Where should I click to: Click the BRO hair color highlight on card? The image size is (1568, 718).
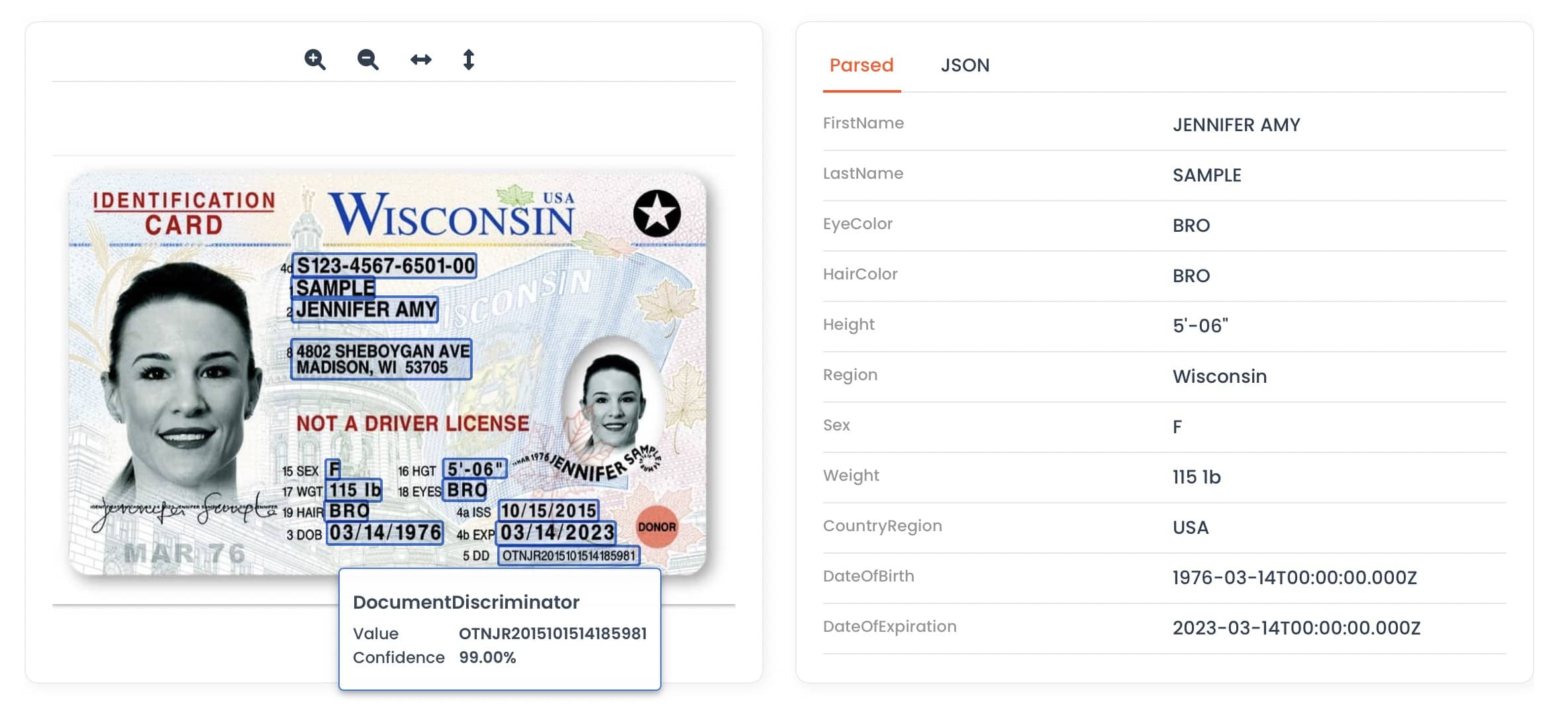tap(348, 511)
